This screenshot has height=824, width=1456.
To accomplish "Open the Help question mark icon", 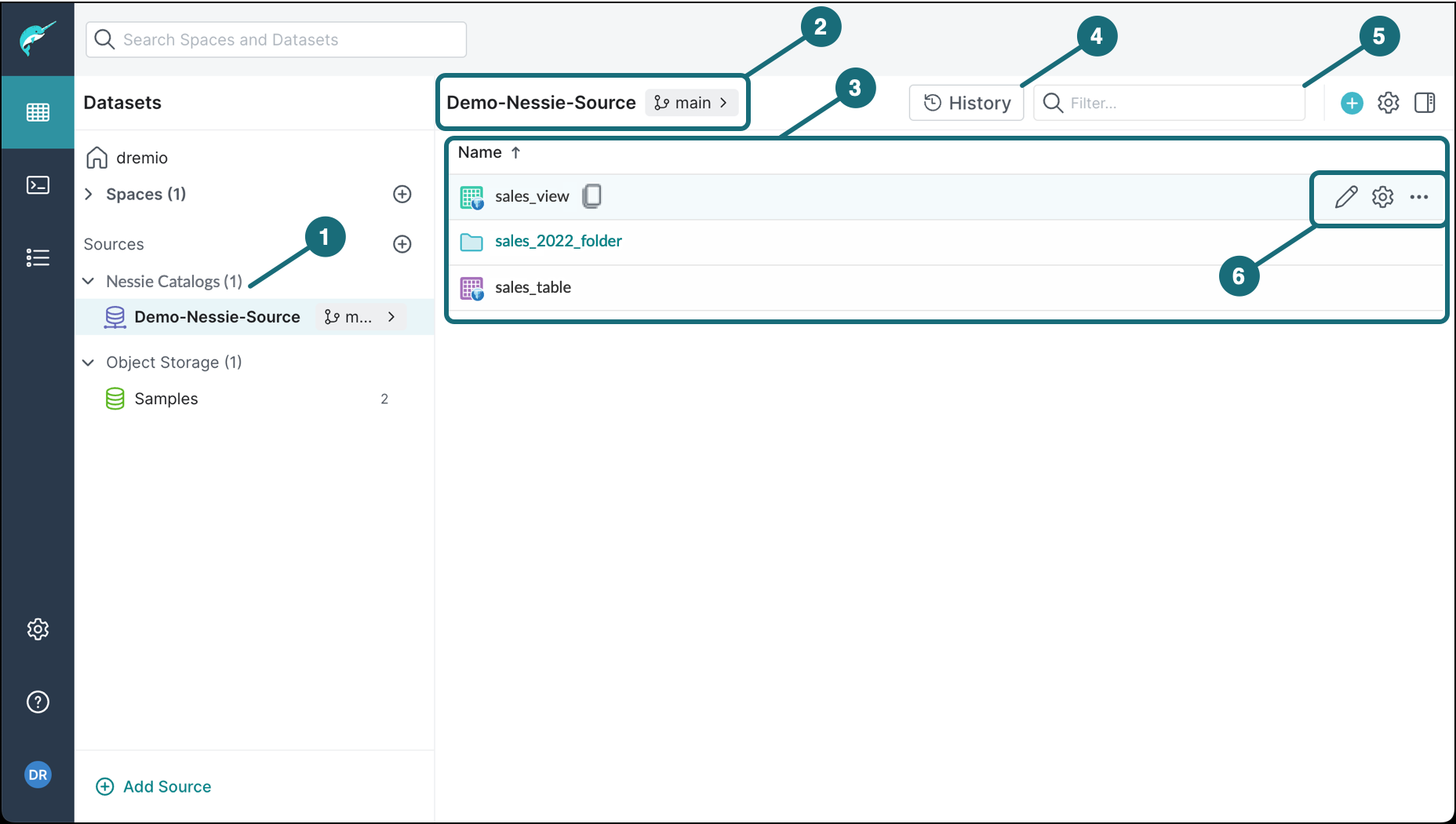I will pyautogui.click(x=38, y=702).
